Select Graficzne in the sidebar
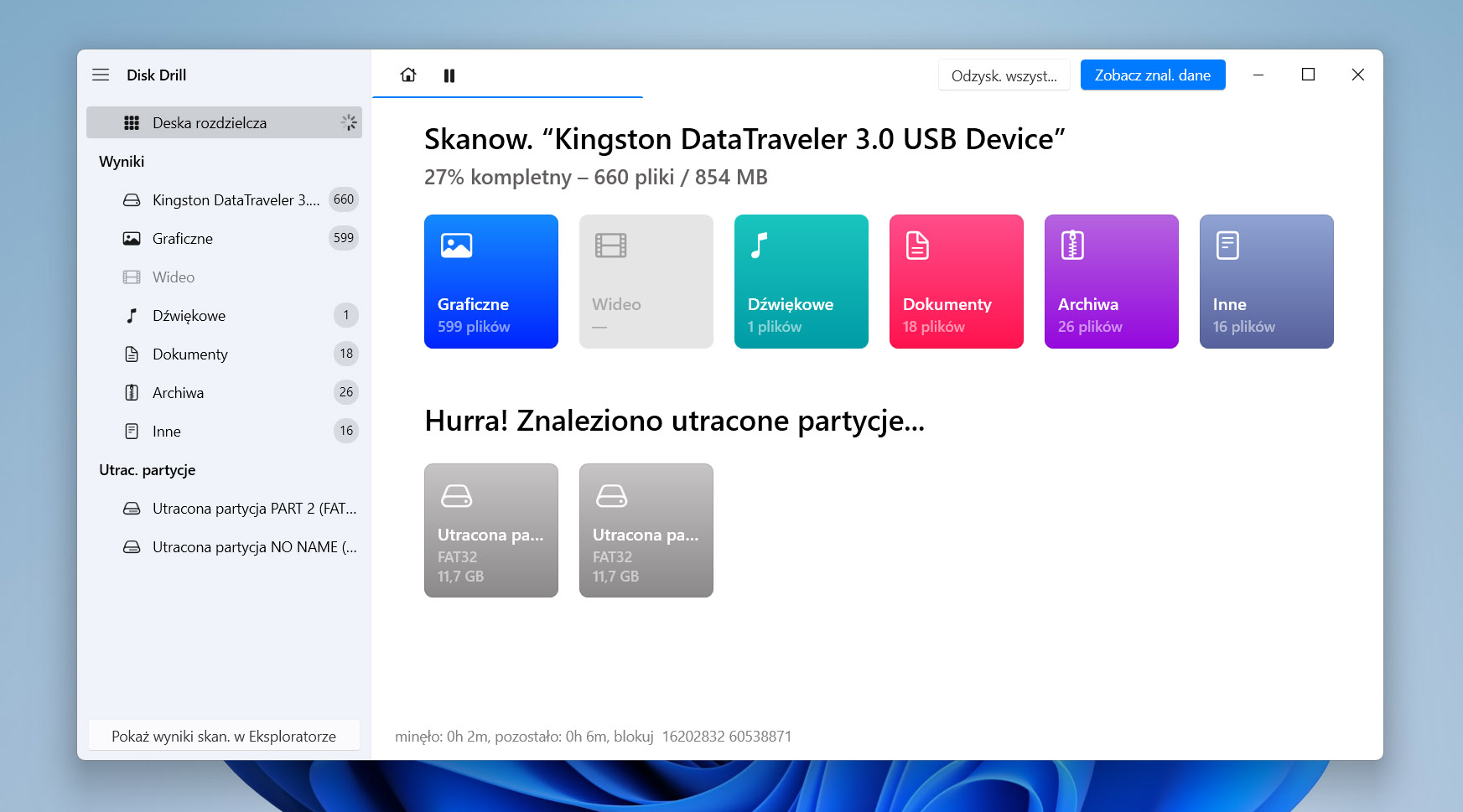Image resolution: width=1463 pixels, height=812 pixels. [224, 238]
